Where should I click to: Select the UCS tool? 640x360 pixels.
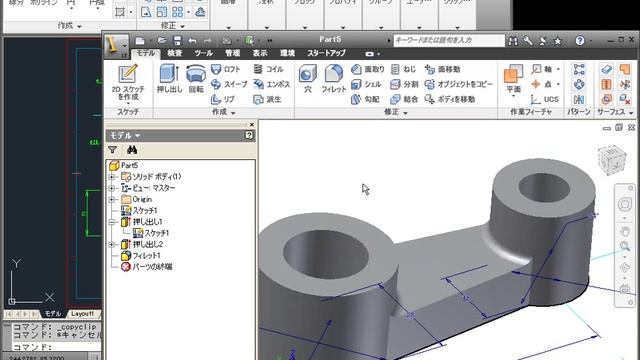pyautogui.click(x=544, y=99)
